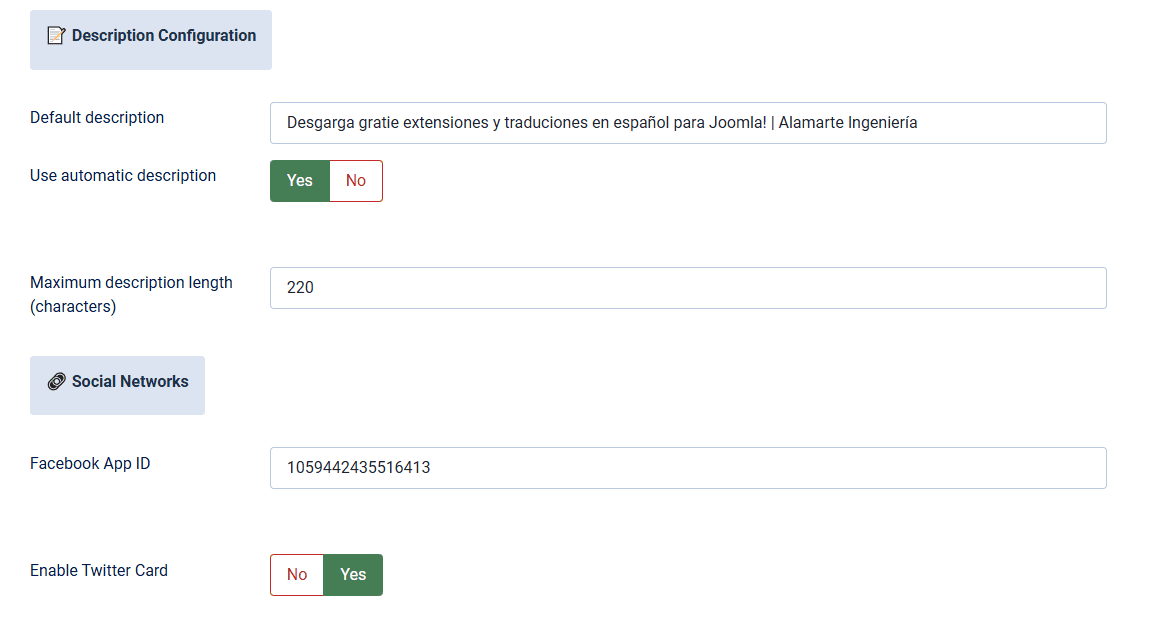Click the word "Desgarga" in Default description
This screenshot has height=628, width=1149.
[x=320, y=123]
